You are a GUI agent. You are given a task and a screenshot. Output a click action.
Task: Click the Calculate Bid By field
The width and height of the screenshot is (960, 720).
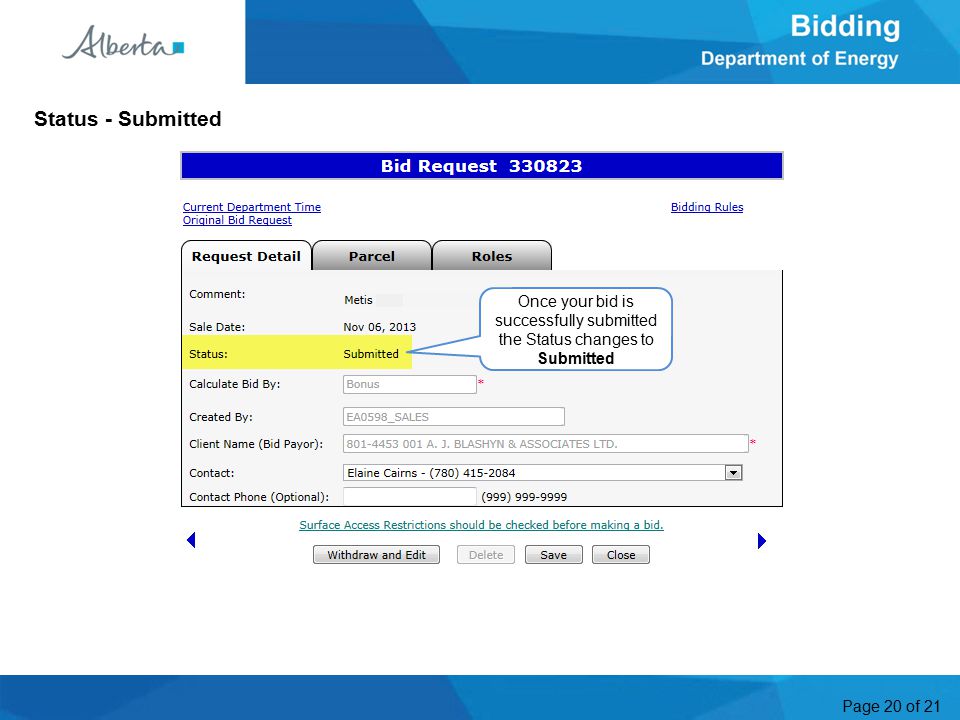tap(410, 384)
